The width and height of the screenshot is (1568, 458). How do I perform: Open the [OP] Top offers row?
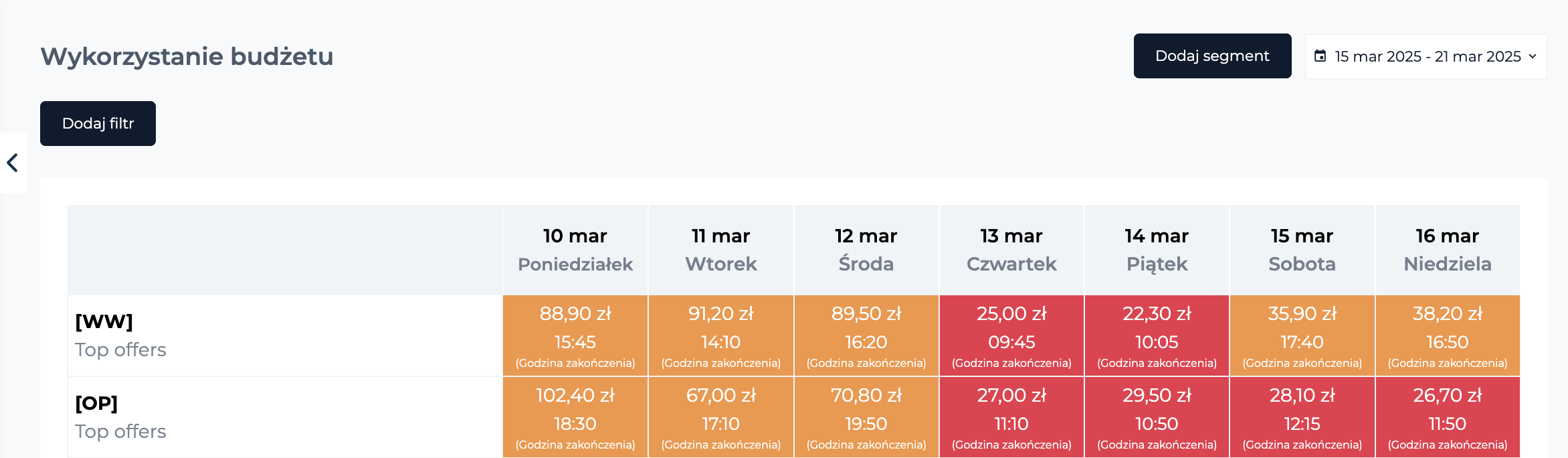[285, 417]
